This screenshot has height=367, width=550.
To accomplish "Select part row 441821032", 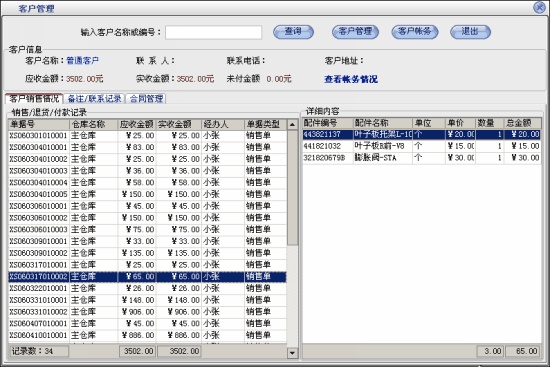I will coord(422,146).
